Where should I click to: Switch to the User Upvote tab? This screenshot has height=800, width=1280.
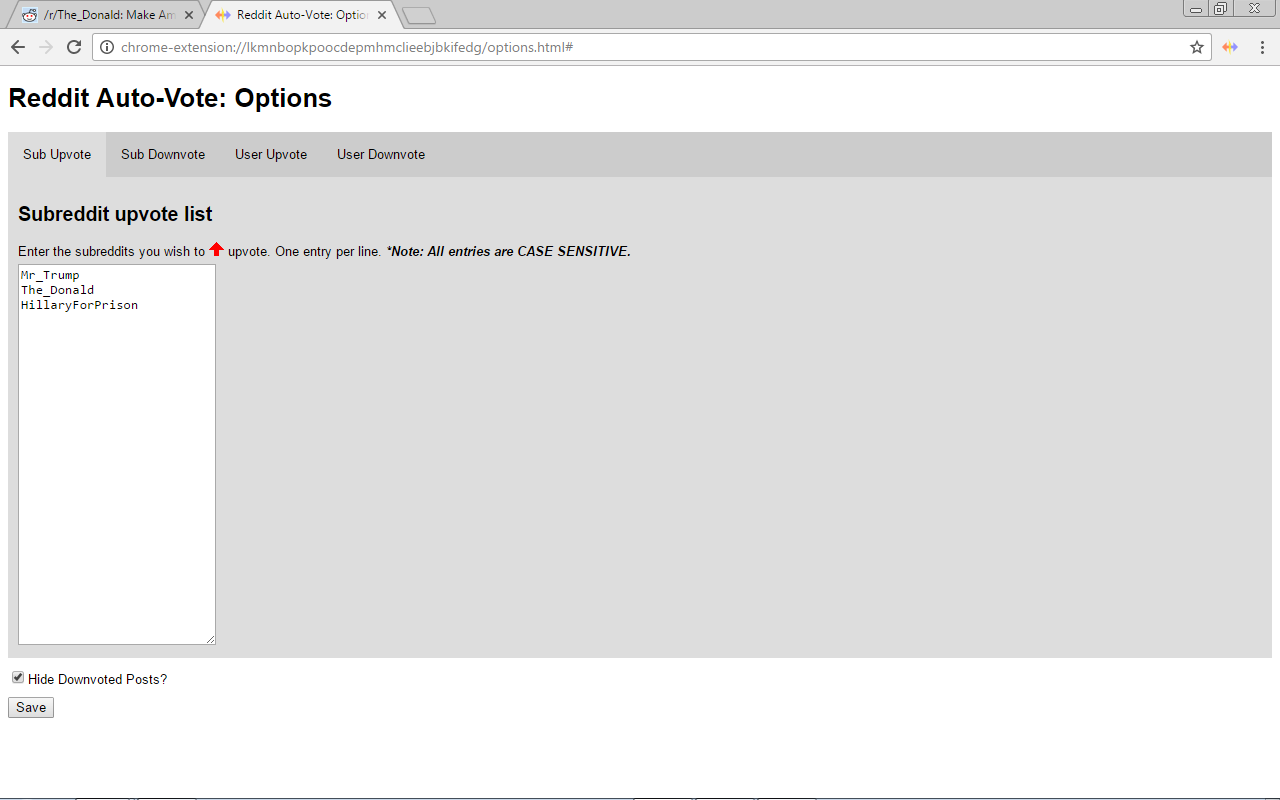point(271,155)
